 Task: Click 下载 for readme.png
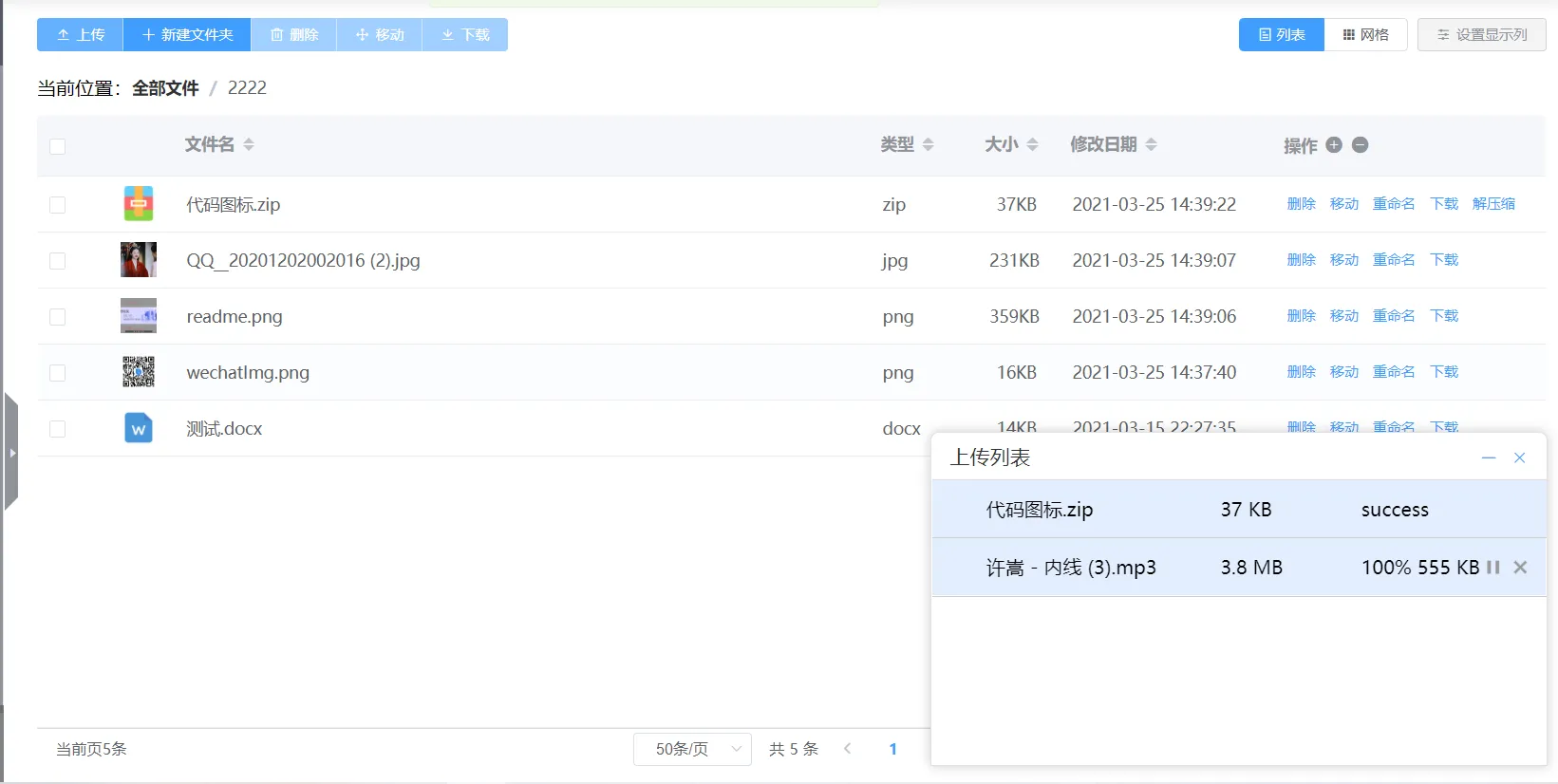click(x=1444, y=316)
